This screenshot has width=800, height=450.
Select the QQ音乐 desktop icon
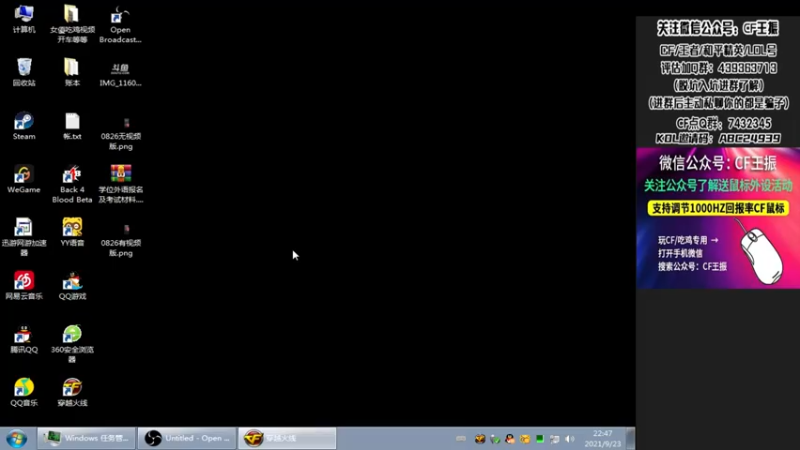24,392
